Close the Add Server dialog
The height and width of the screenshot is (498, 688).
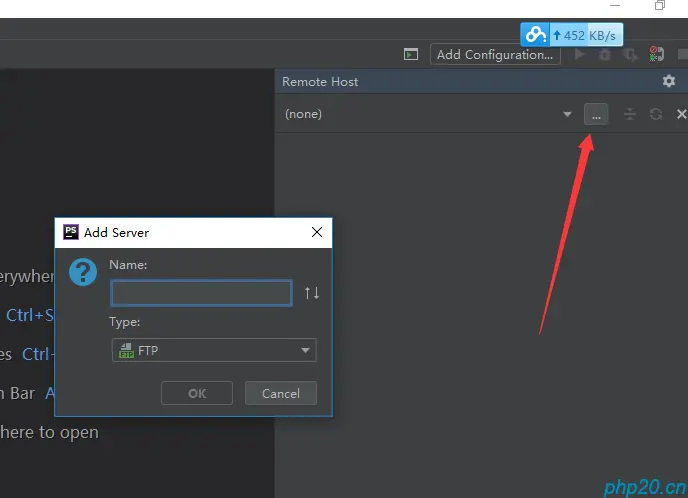coord(317,232)
